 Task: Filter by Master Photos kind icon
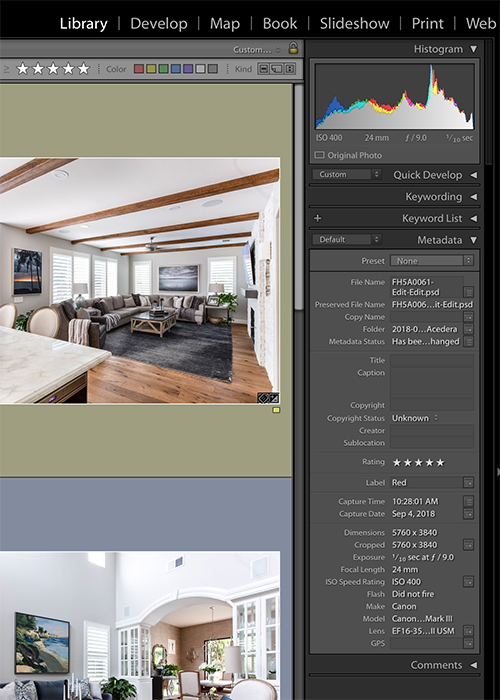263,69
